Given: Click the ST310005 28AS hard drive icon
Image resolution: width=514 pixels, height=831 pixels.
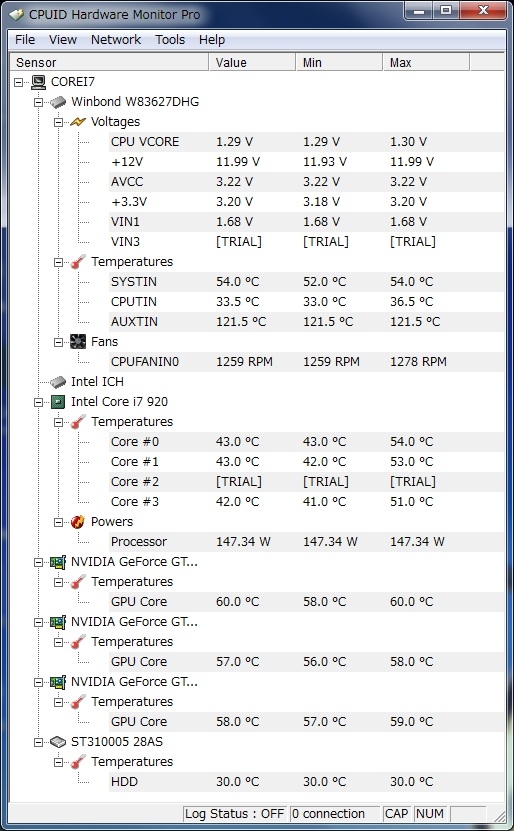Looking at the screenshot, I should [58, 742].
